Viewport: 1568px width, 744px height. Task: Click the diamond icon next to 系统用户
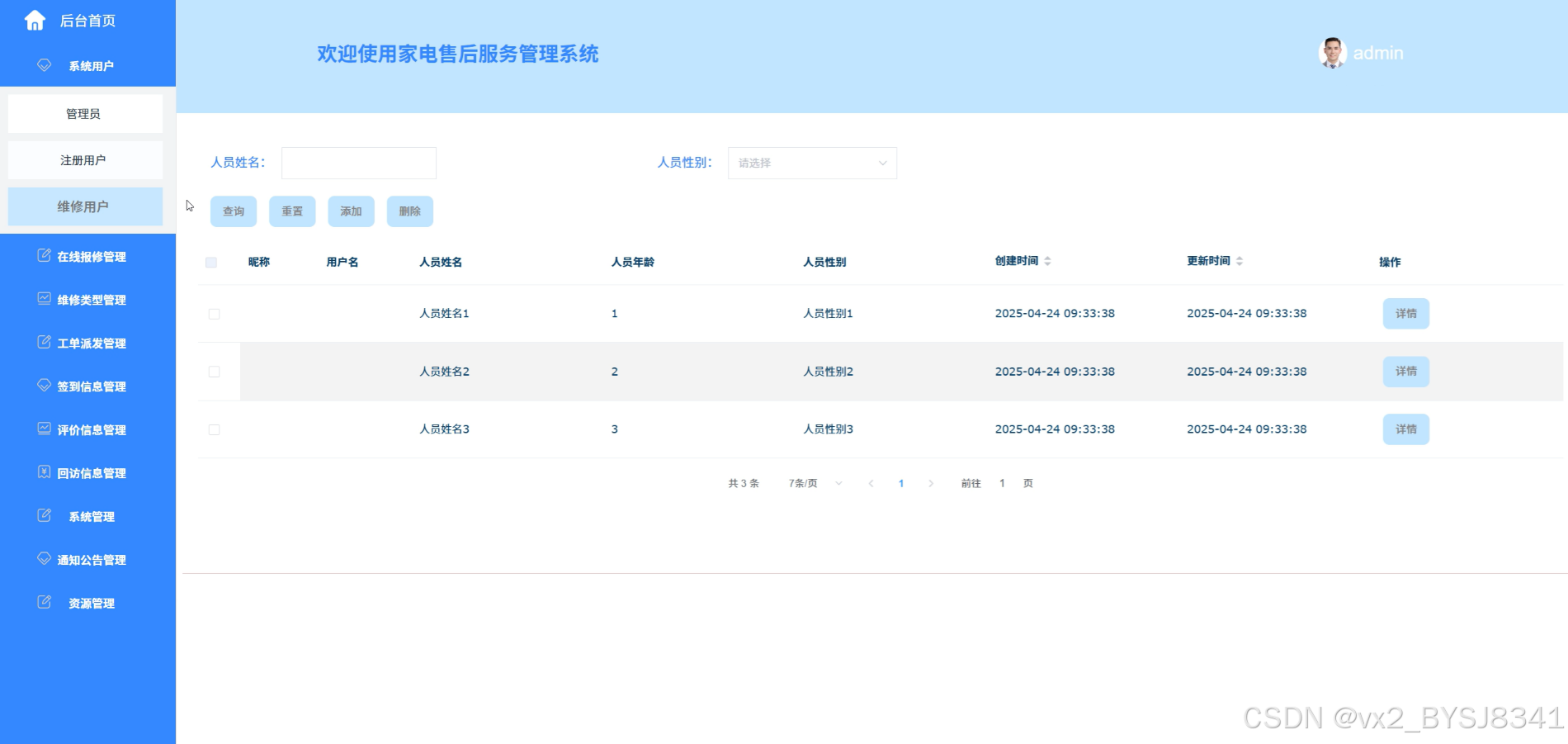coord(45,64)
